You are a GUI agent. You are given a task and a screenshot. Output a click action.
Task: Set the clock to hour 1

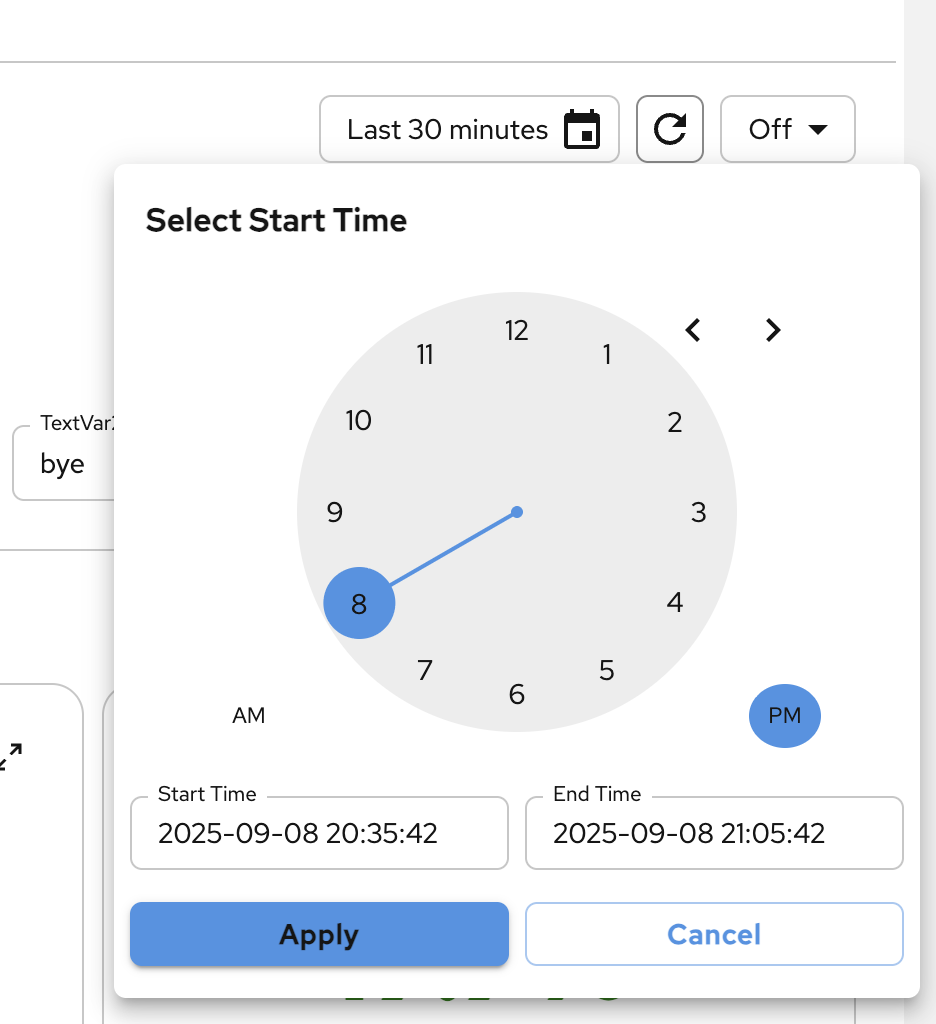pos(607,355)
